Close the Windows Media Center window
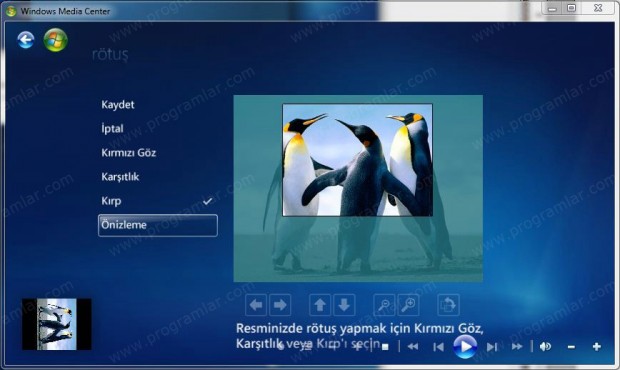 pos(598,8)
